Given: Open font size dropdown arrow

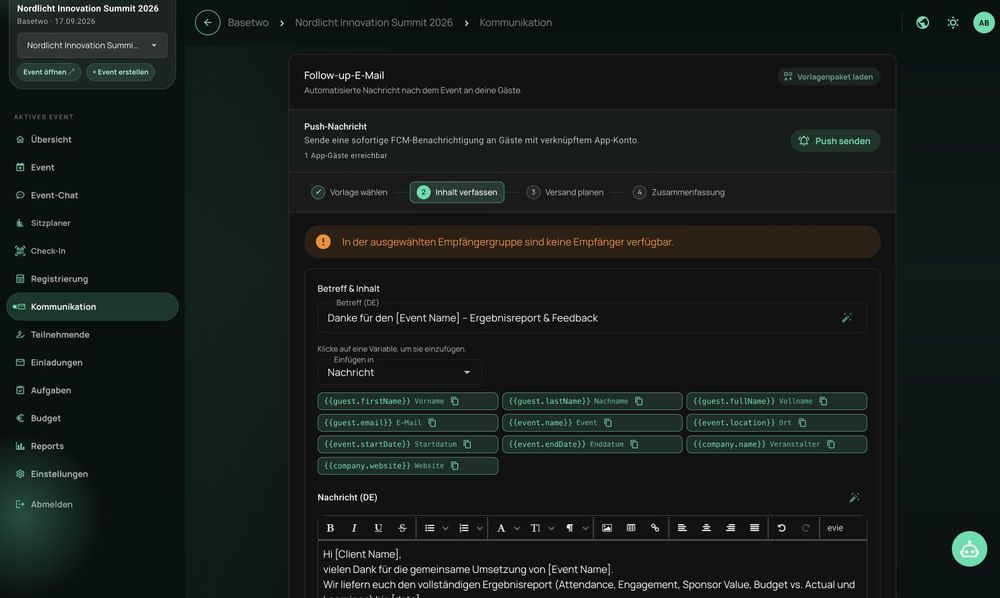Looking at the screenshot, I should (551, 528).
